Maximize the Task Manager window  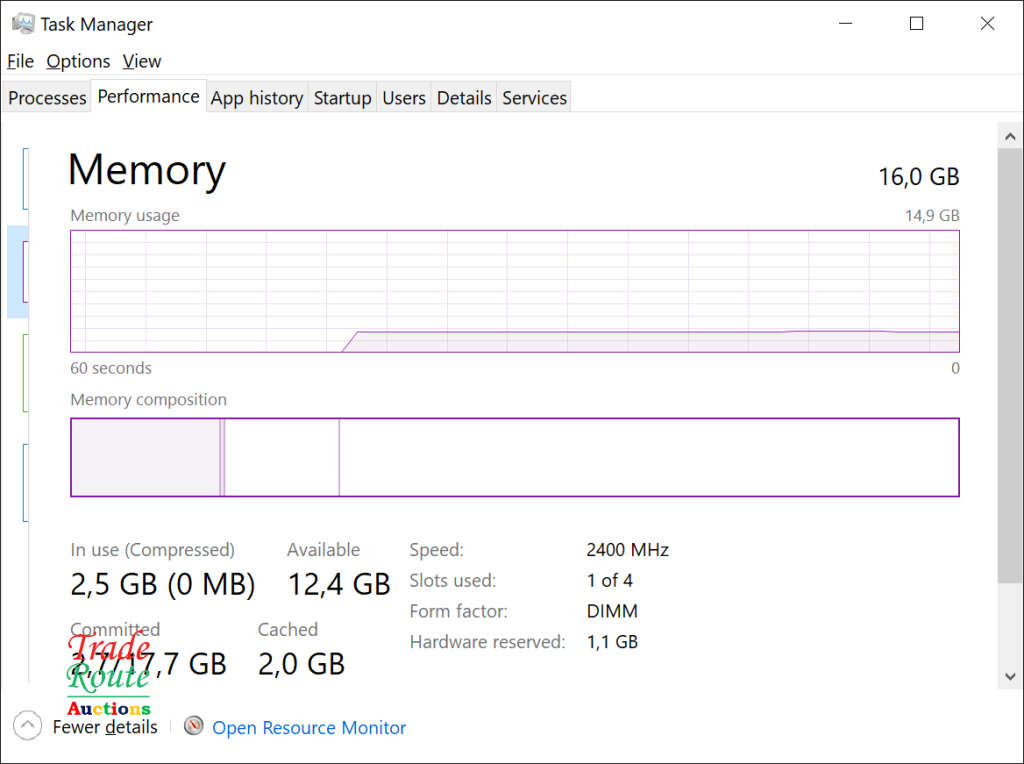pyautogui.click(x=916, y=24)
